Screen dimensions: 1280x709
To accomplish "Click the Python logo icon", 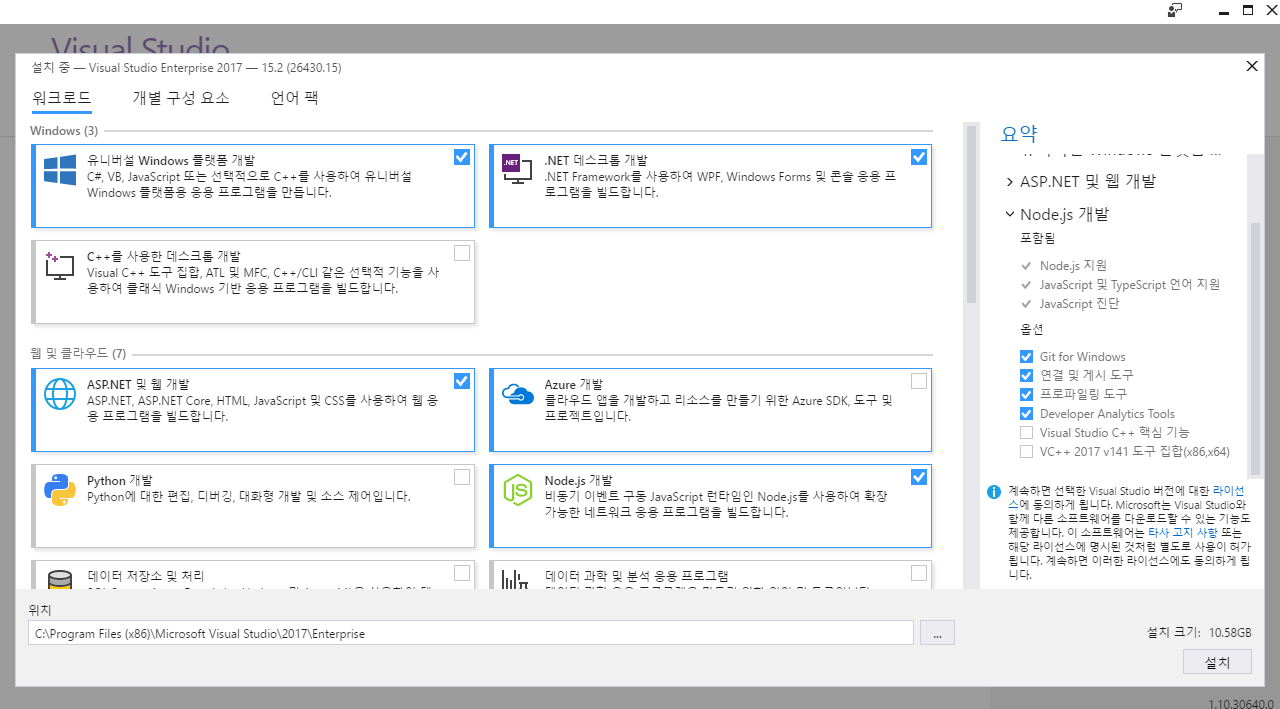I will (x=60, y=490).
